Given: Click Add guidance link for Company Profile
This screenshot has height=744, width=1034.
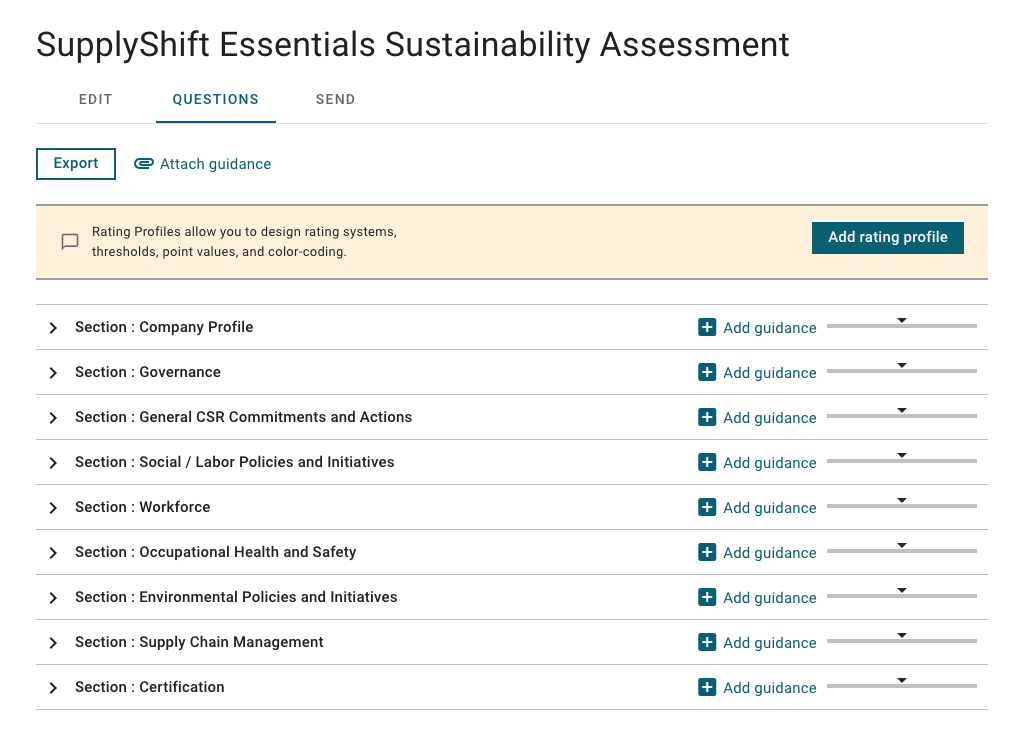Looking at the screenshot, I should coord(770,328).
